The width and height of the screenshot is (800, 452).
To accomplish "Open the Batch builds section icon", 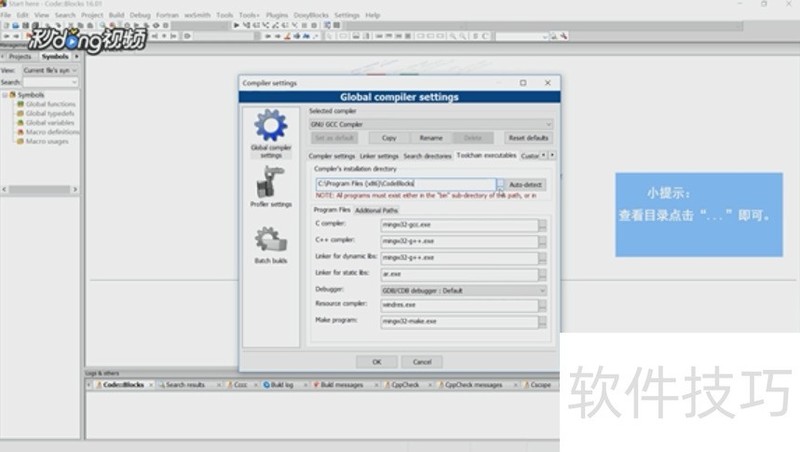I will click(270, 240).
